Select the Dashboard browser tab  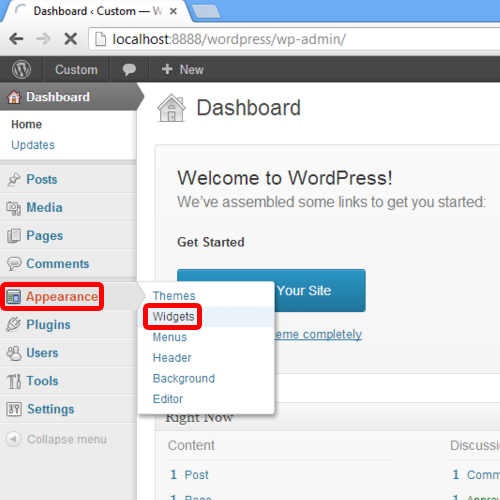pyautogui.click(x=97, y=11)
